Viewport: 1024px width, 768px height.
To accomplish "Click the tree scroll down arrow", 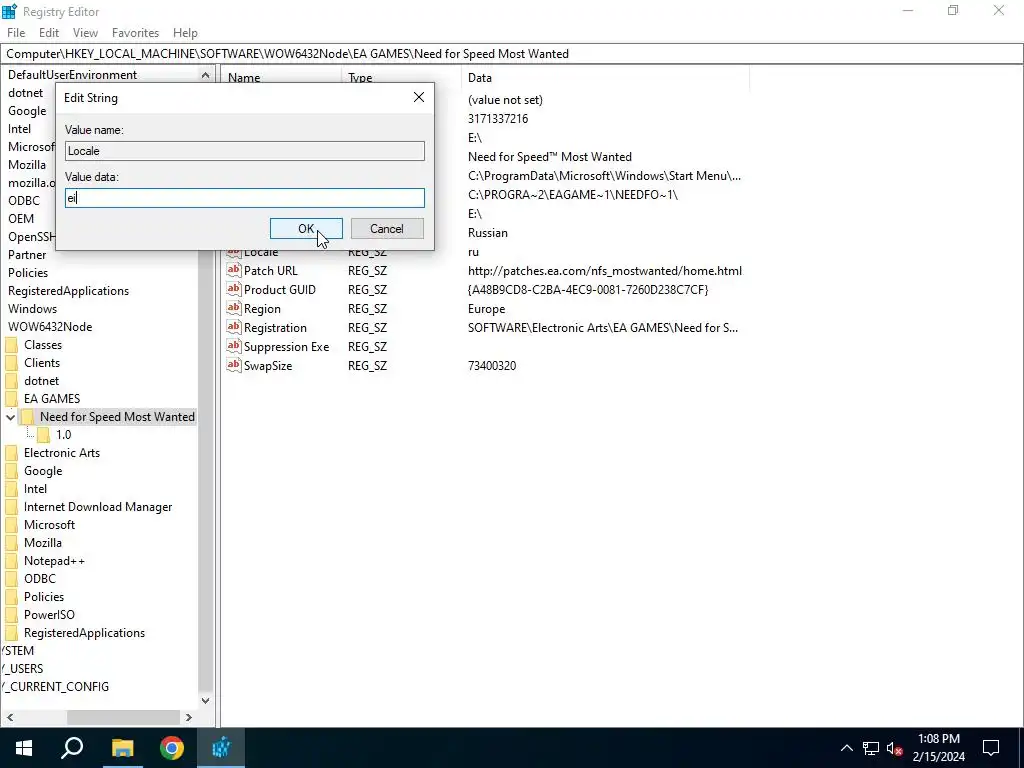I will coord(205,701).
